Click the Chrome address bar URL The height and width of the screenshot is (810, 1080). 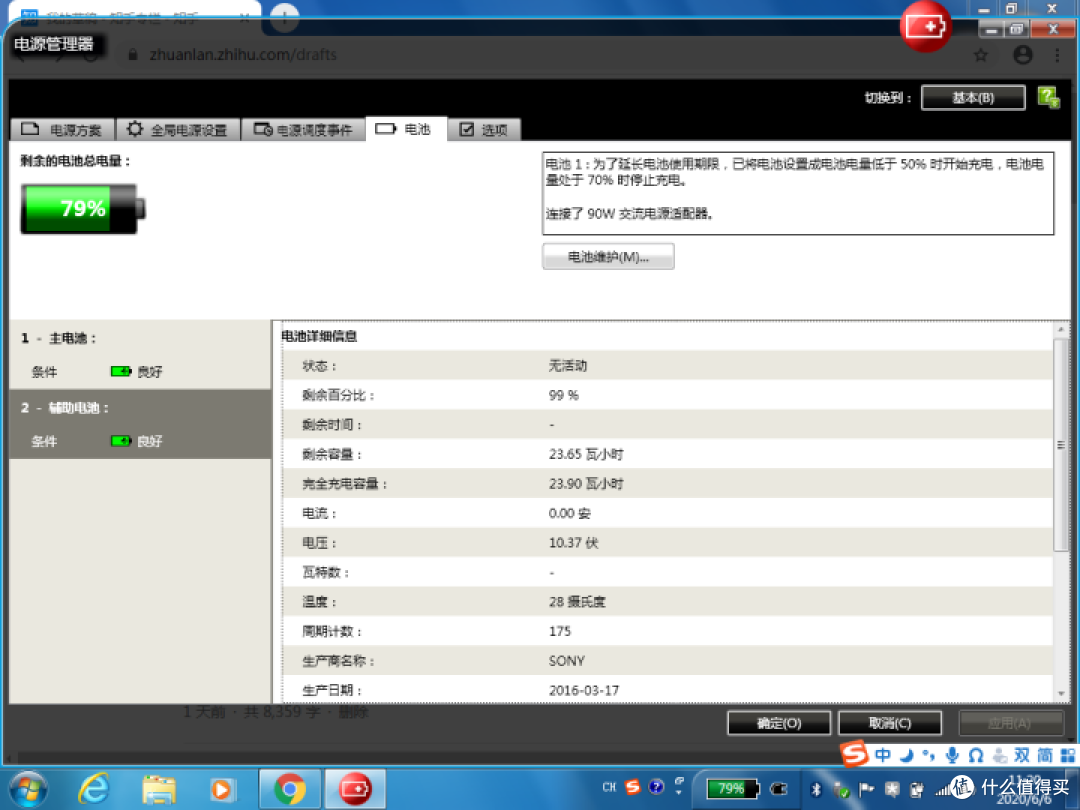243,55
